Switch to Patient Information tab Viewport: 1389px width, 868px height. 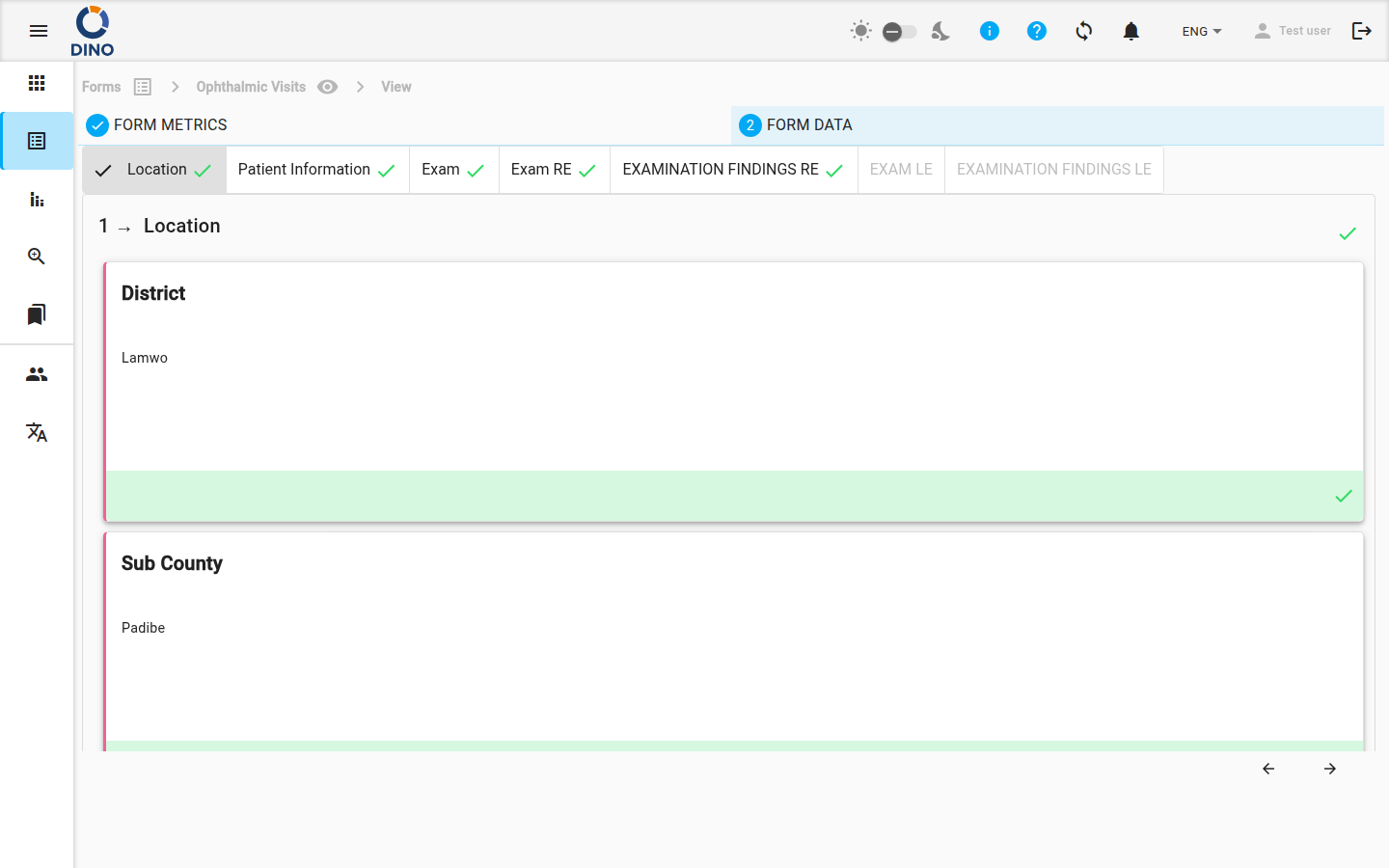coord(317,170)
